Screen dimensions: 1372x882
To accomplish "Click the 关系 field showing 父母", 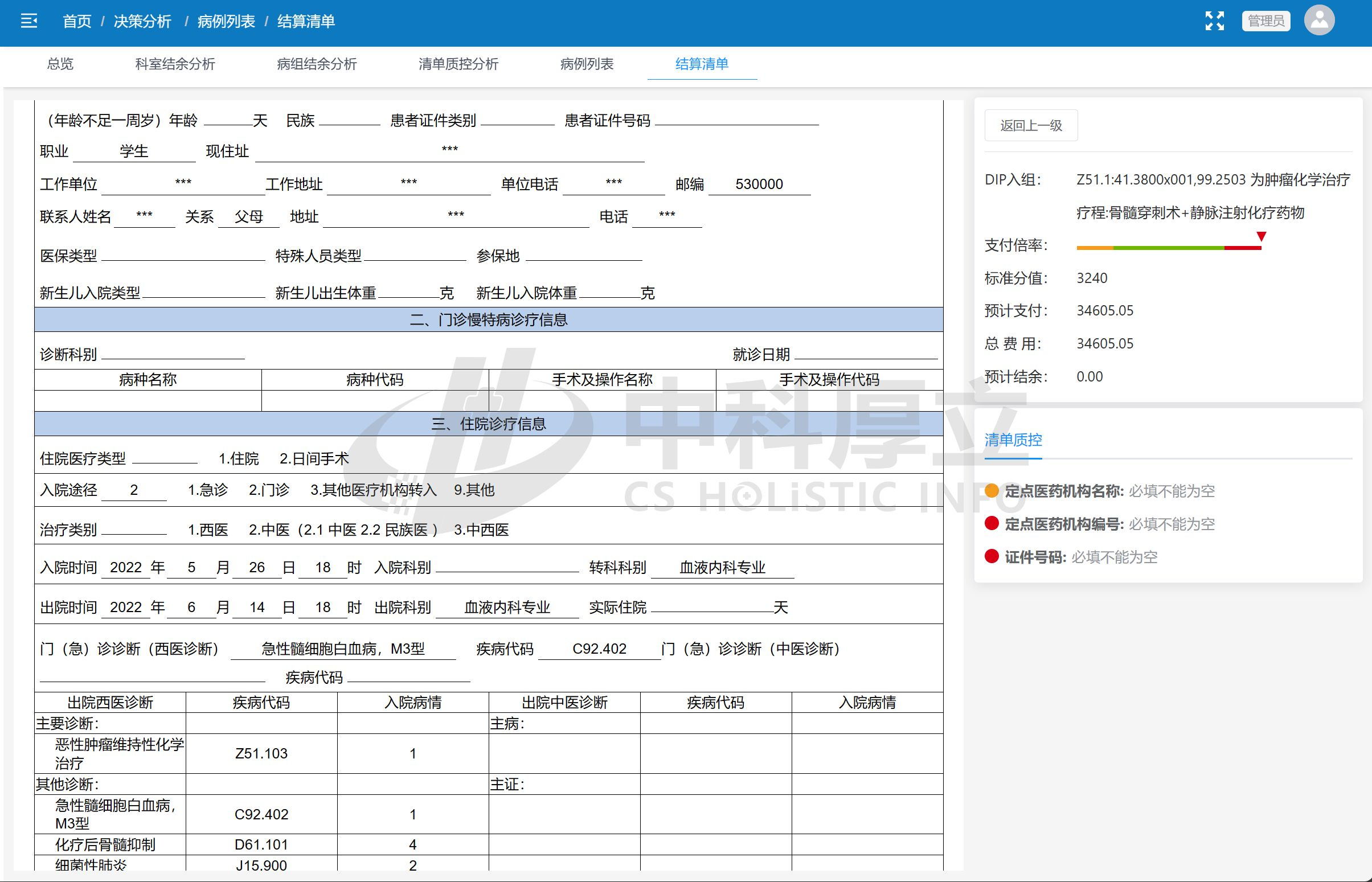I will coord(249,216).
